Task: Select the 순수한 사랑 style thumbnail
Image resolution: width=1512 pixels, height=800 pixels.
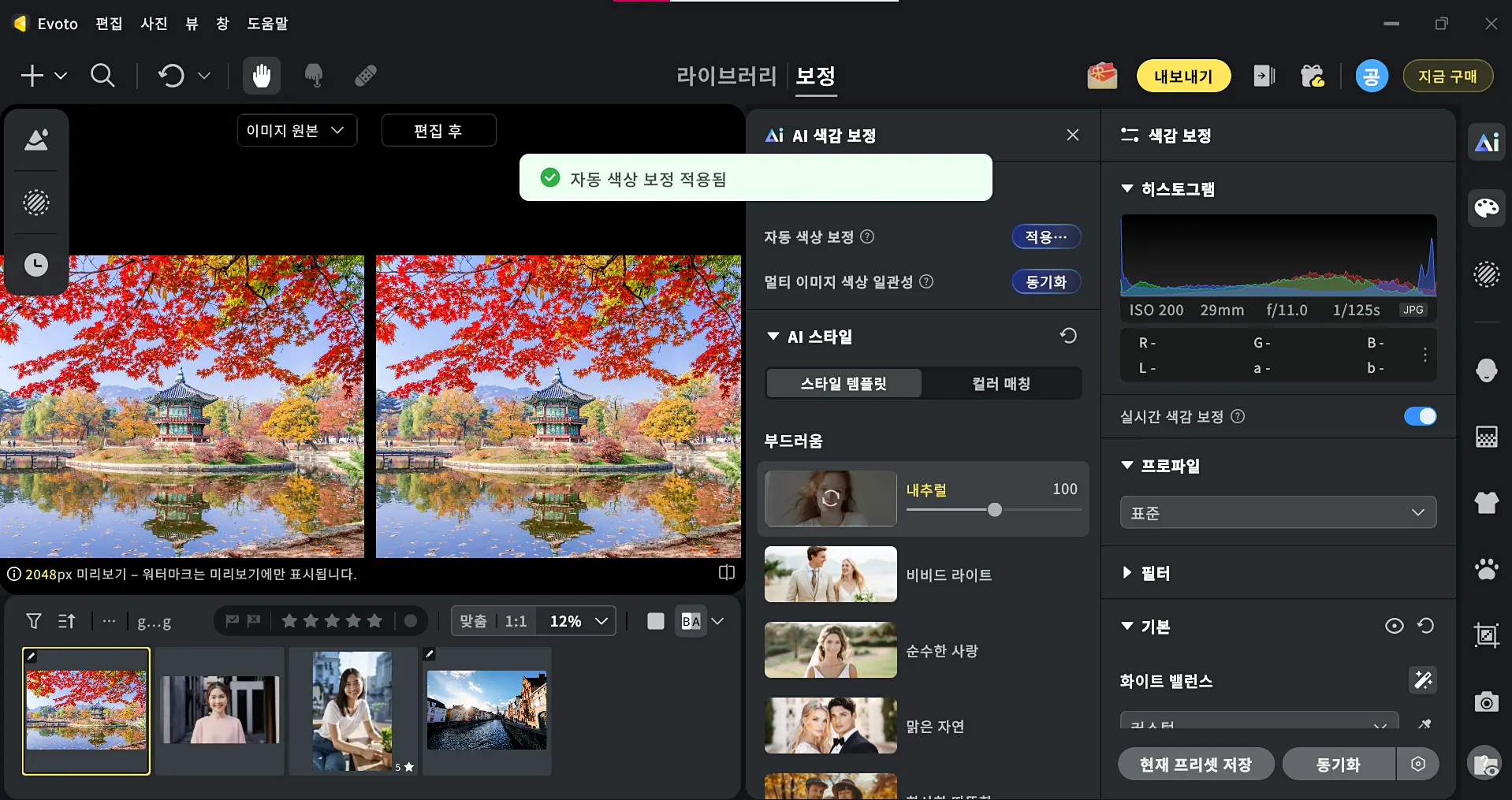Action: [x=830, y=649]
